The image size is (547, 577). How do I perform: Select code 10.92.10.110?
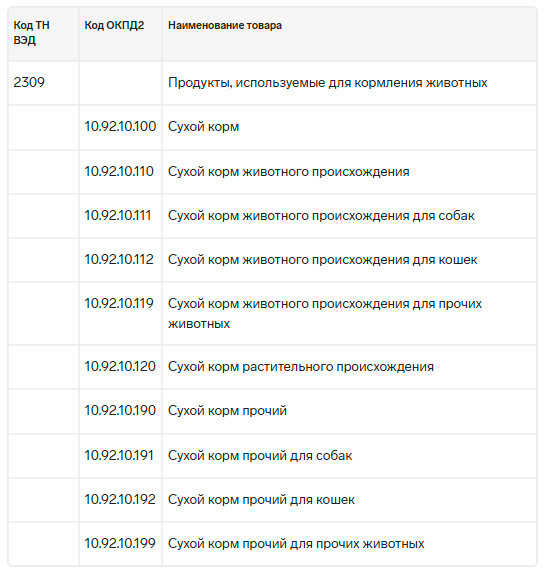click(x=119, y=171)
